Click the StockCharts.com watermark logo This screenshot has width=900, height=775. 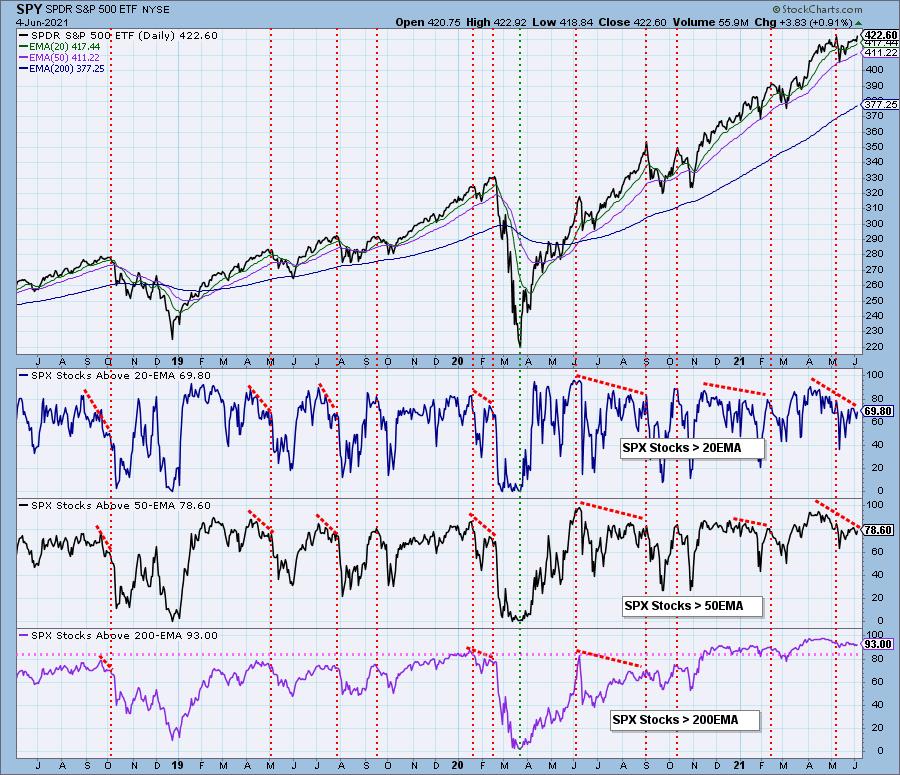817,9
